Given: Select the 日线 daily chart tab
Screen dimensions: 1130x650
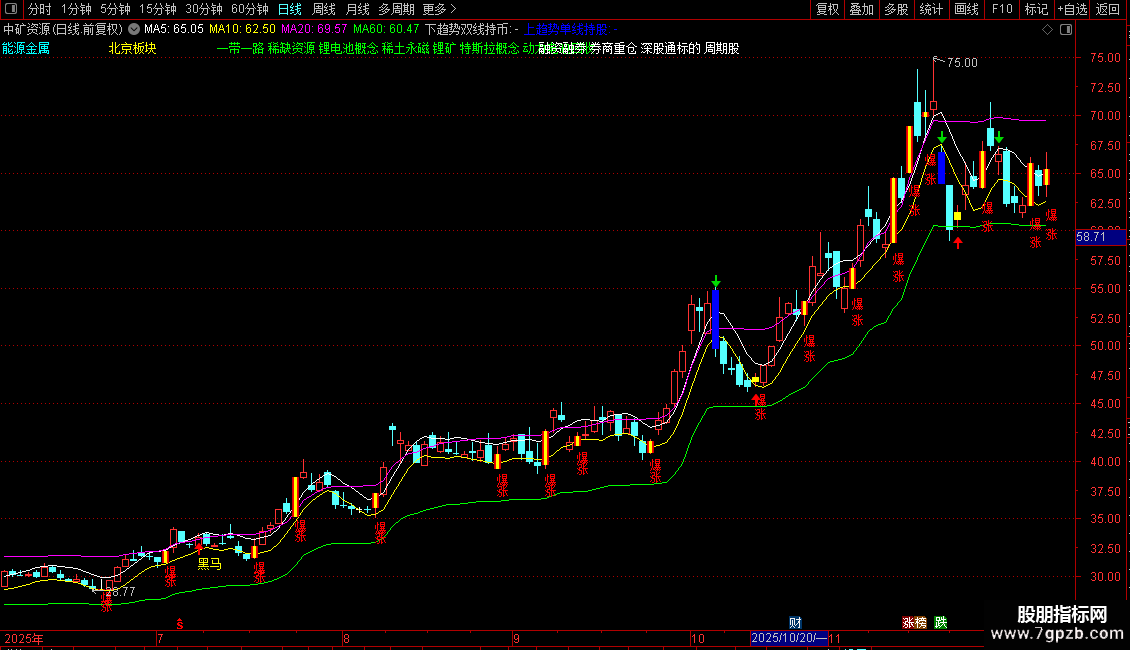Looking at the screenshot, I should click(x=290, y=9).
